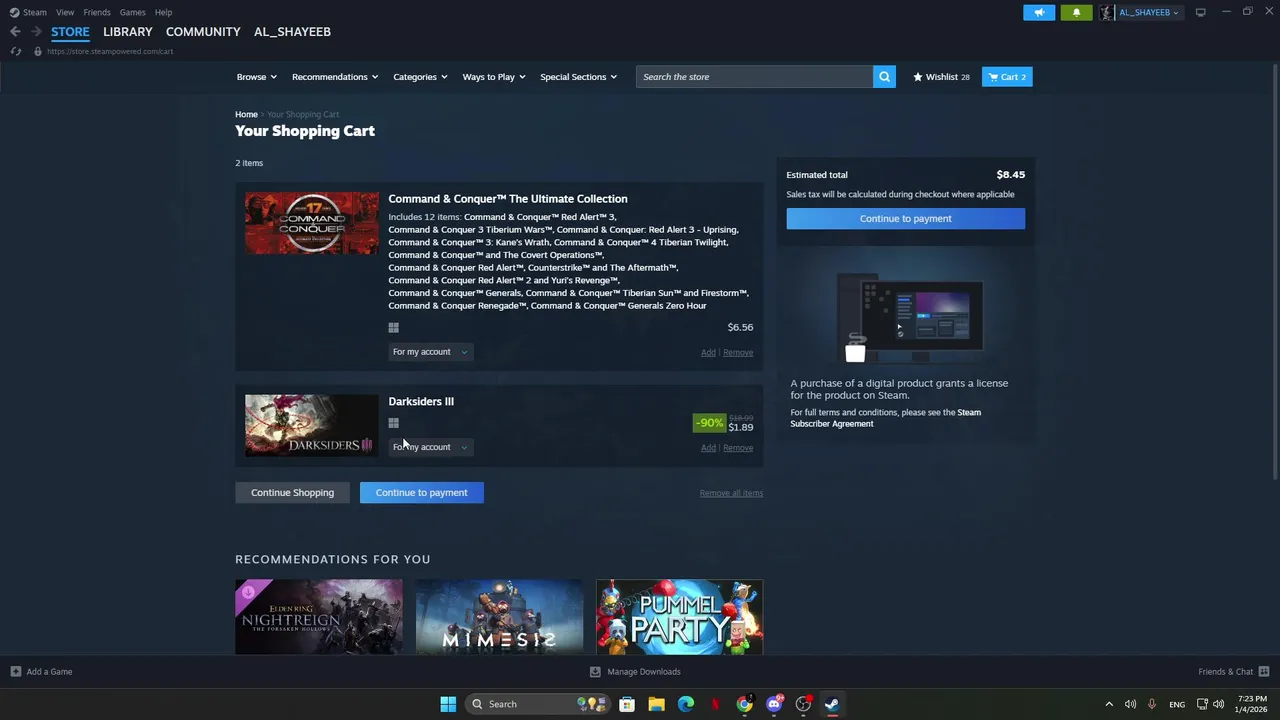Switch to the LIBRARY tab

128,32
